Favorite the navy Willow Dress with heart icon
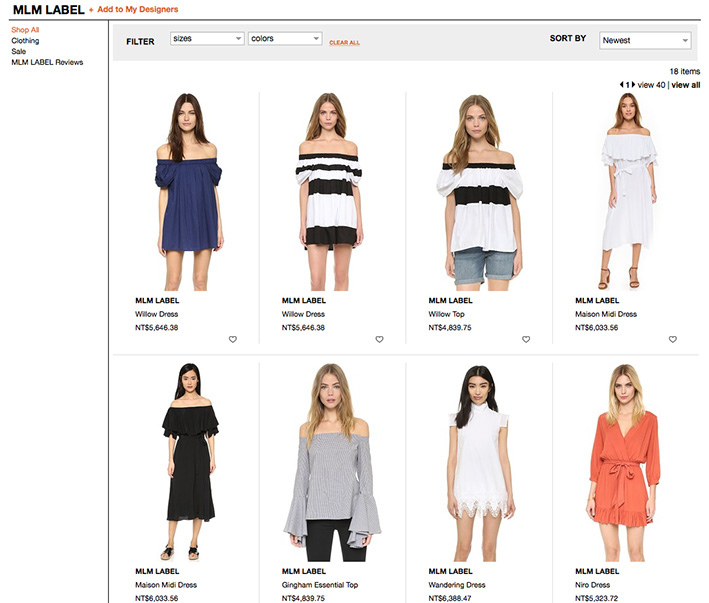The width and height of the screenshot is (709, 603). tap(232, 339)
